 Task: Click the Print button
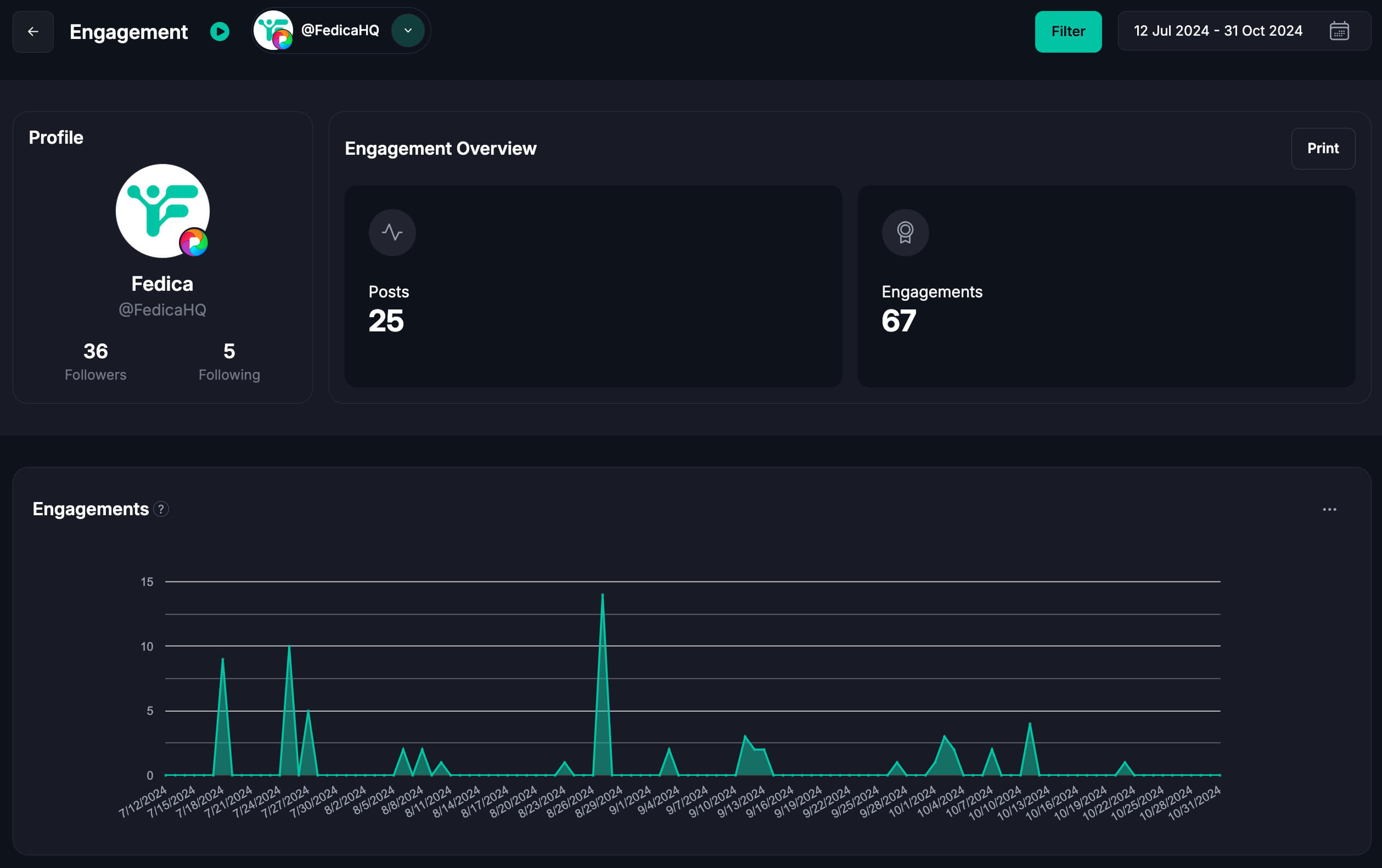(x=1322, y=149)
